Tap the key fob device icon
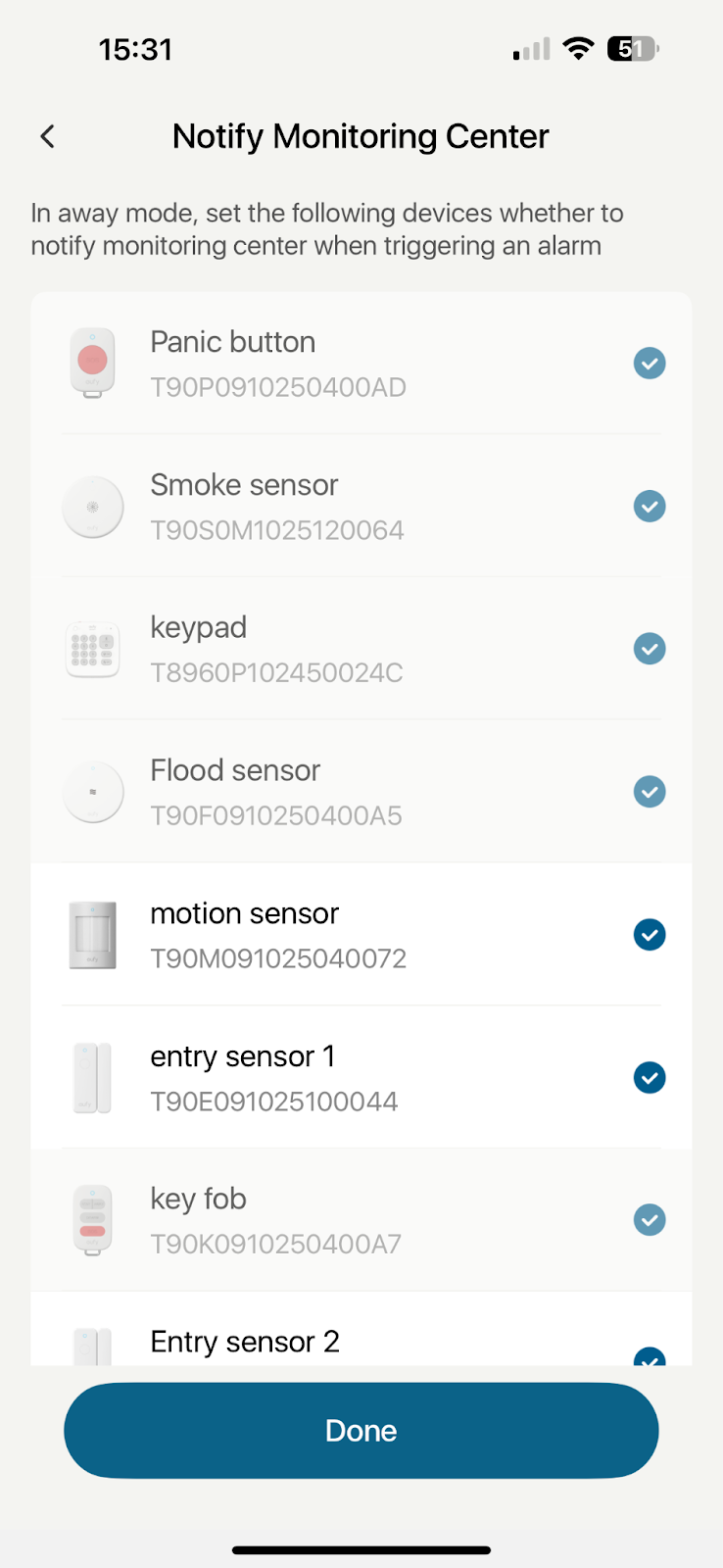 [92, 1220]
